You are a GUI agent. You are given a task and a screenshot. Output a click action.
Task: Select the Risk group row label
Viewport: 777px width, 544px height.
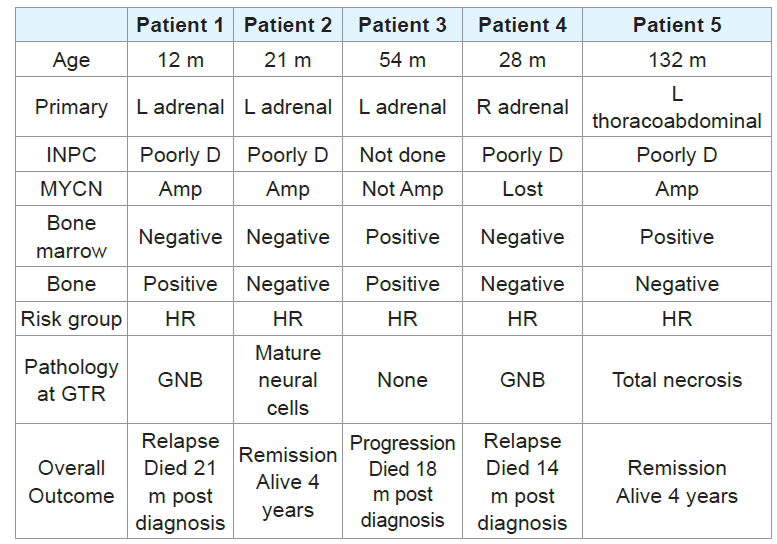tap(71, 319)
